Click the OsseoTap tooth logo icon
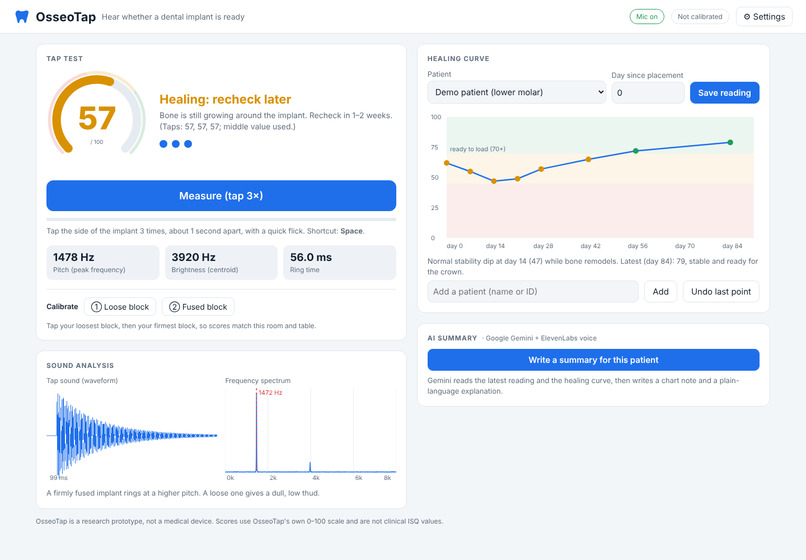The width and height of the screenshot is (806, 560). point(22,16)
